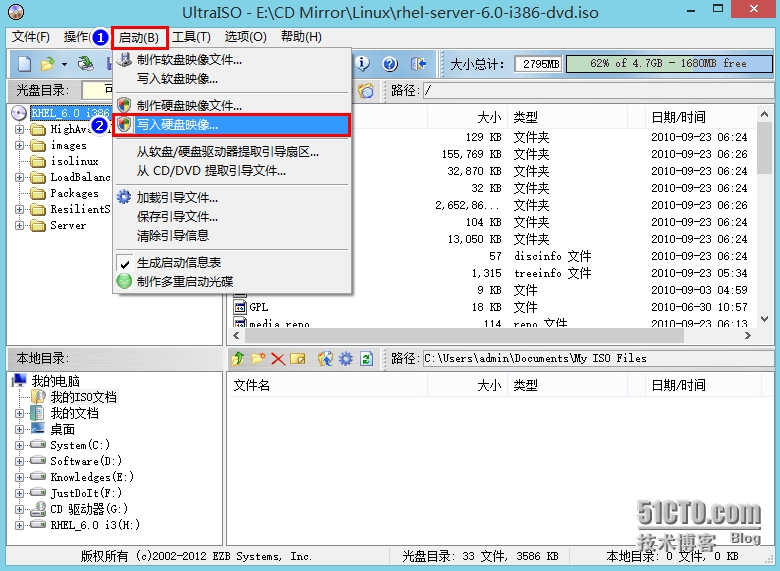This screenshot has width=780, height=571.
Task: Open the 启动(B) menu
Action: pos(139,37)
